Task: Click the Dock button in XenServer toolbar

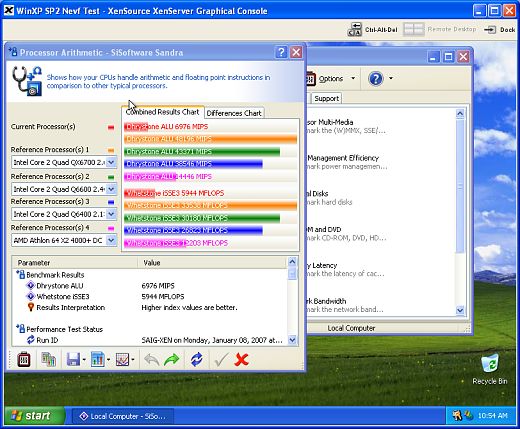Action: click(x=500, y=30)
